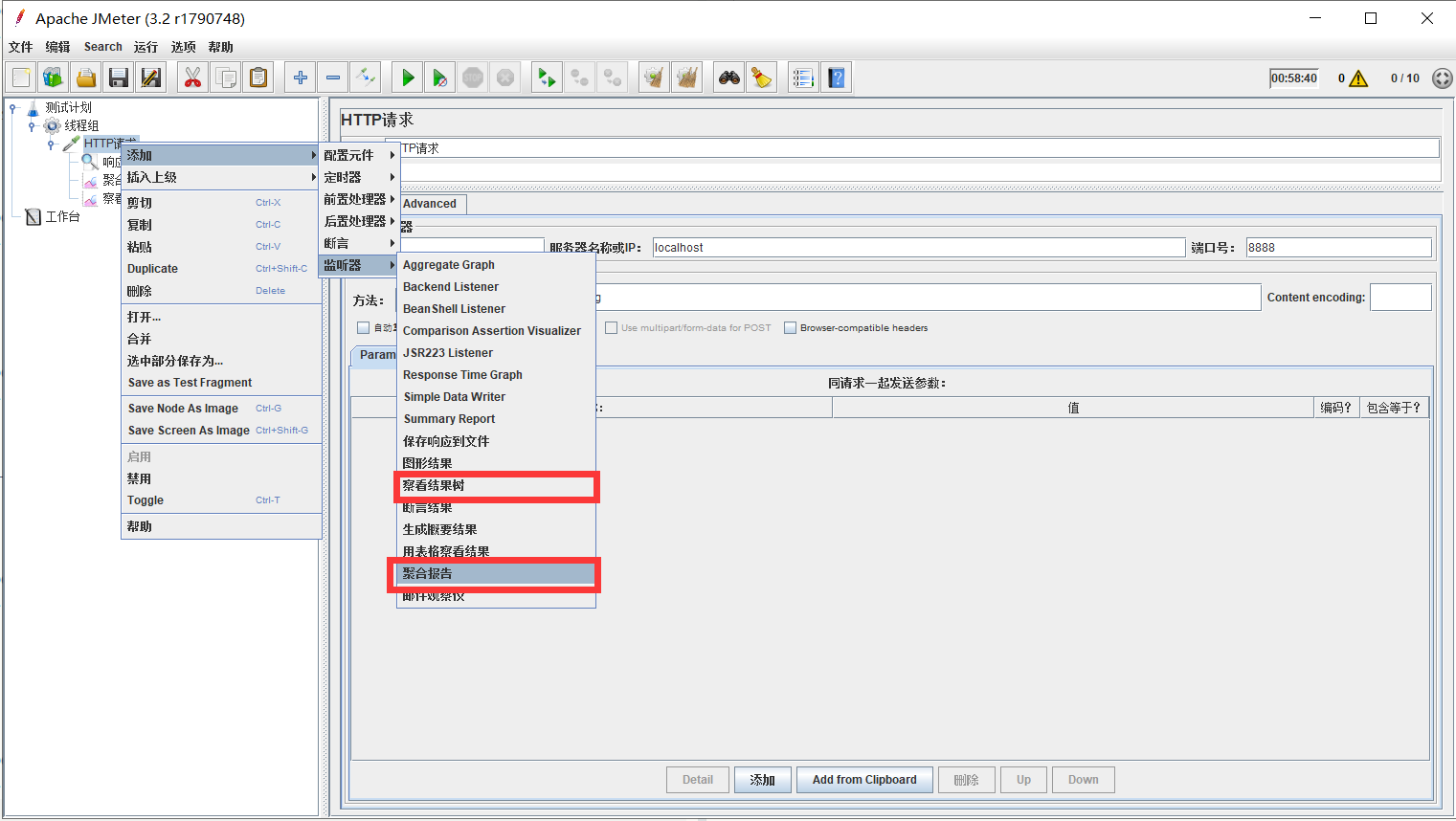
Task: Click Duplicate in context menu
Action: pos(221,269)
